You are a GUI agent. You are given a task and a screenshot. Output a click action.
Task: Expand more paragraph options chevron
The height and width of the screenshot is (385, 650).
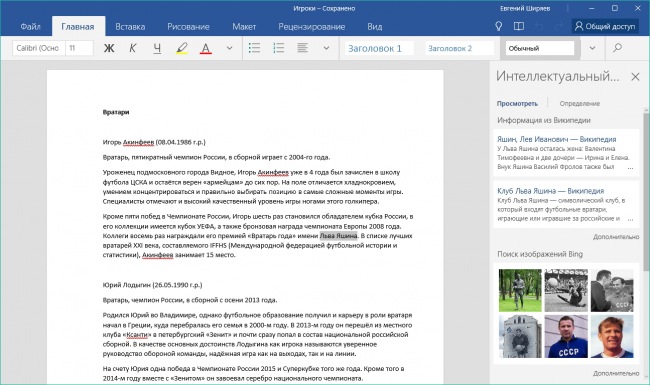[x=326, y=48]
